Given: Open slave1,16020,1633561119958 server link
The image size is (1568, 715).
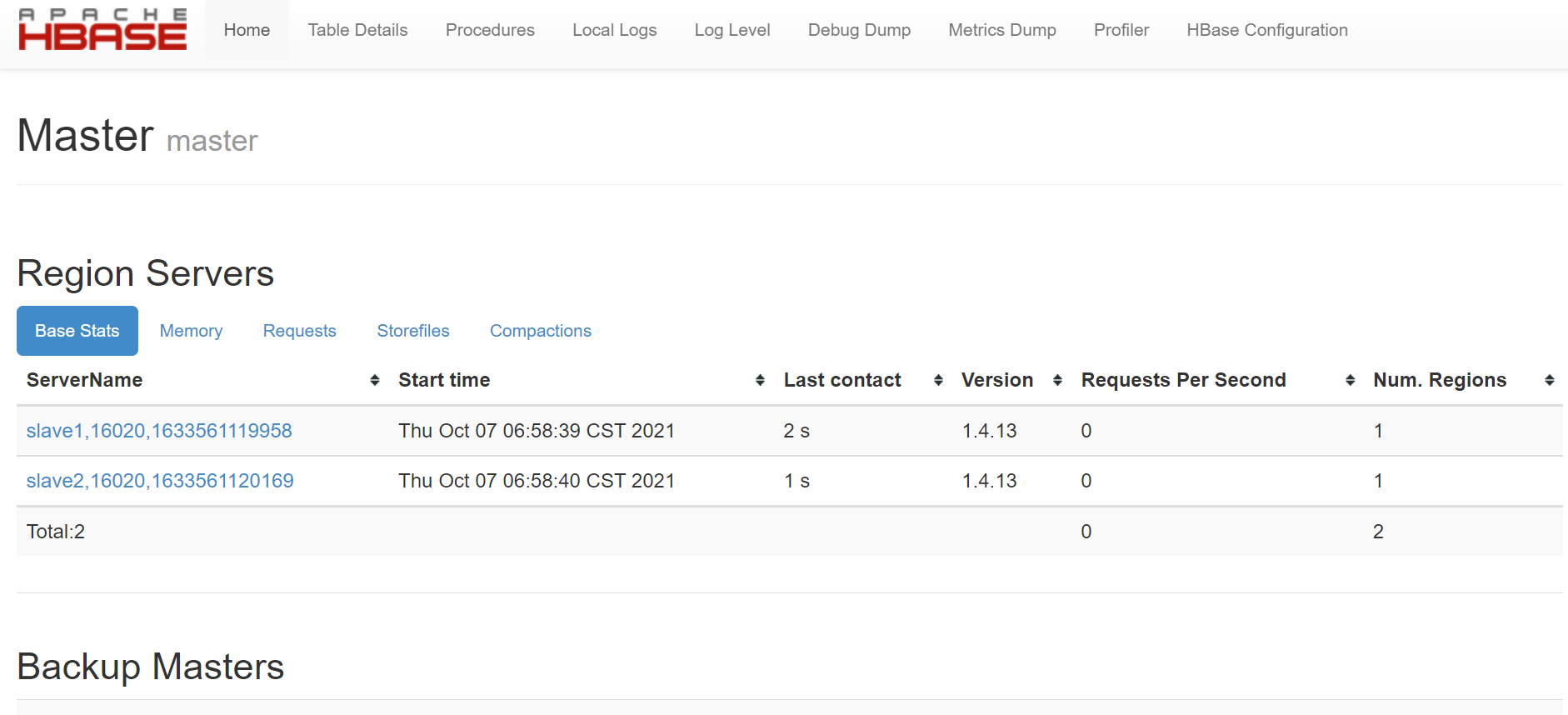Looking at the screenshot, I should (159, 431).
